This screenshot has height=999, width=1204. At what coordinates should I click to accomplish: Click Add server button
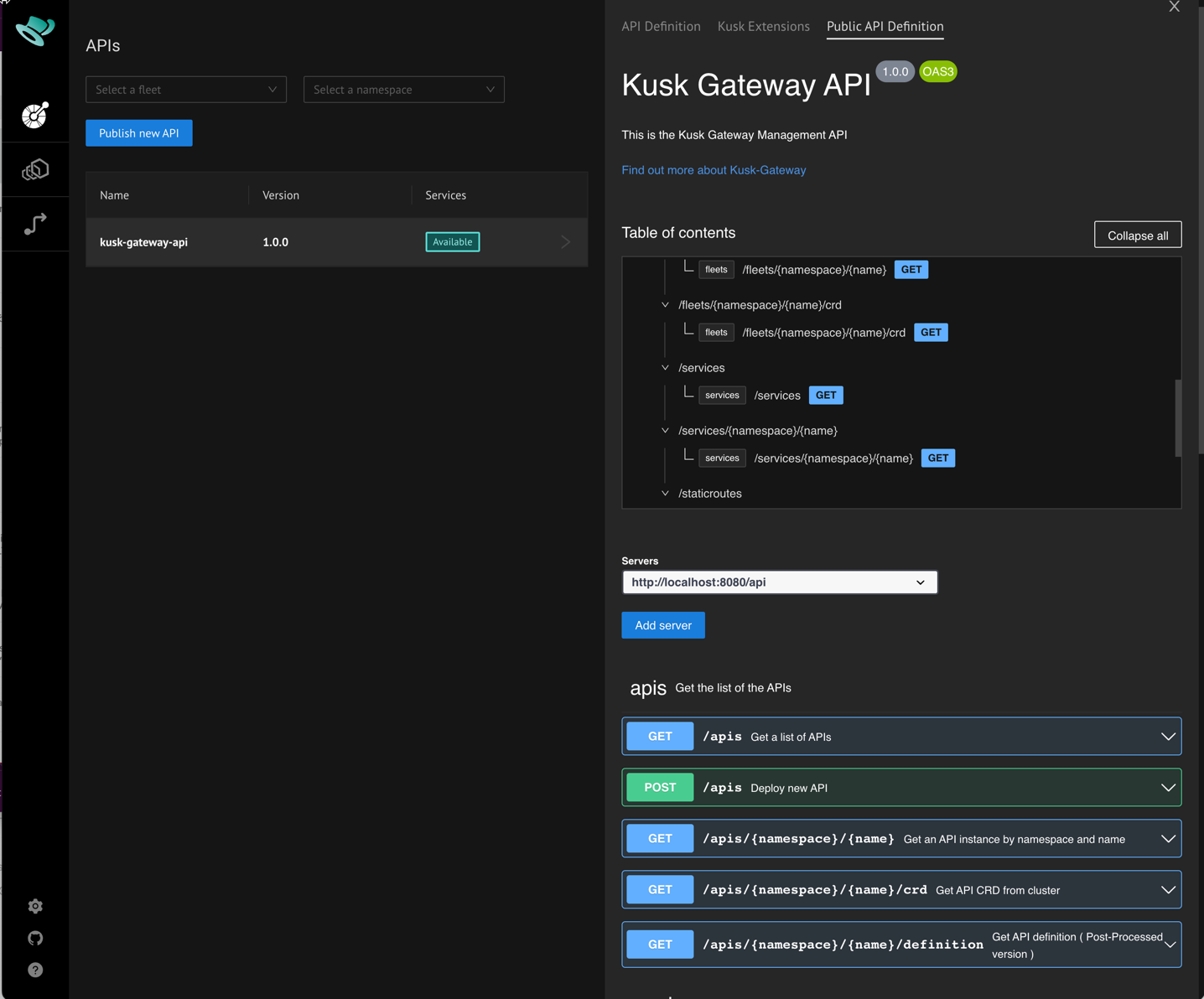[x=663, y=625]
